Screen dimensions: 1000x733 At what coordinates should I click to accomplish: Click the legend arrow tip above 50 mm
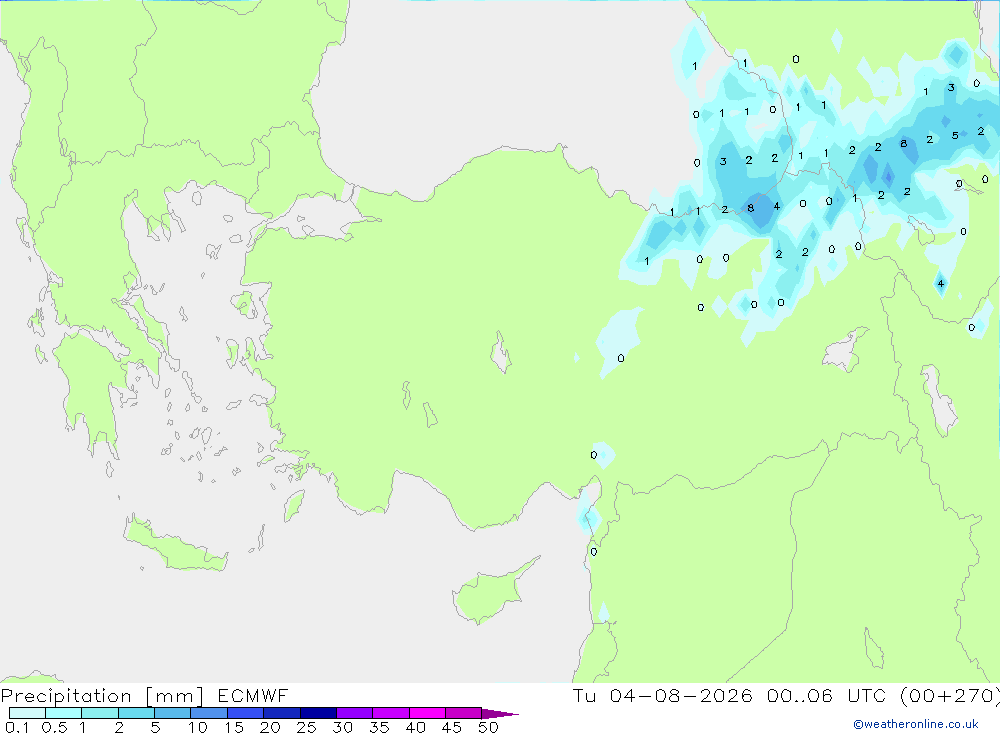[x=500, y=714]
